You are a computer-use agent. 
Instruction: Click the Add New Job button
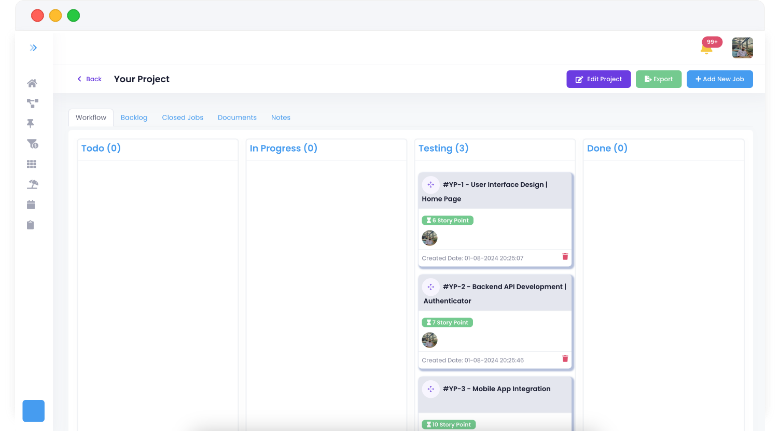(x=719, y=79)
